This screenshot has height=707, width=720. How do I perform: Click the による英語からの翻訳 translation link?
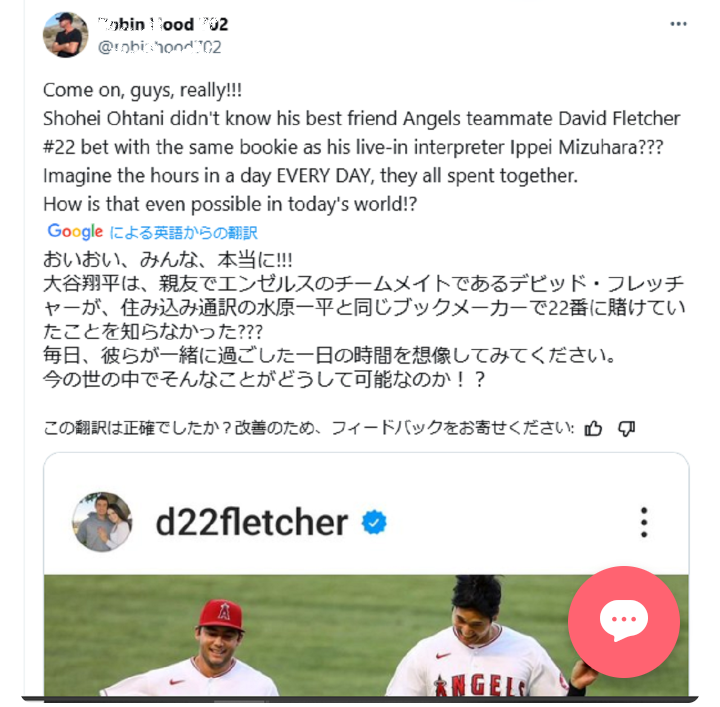(183, 233)
